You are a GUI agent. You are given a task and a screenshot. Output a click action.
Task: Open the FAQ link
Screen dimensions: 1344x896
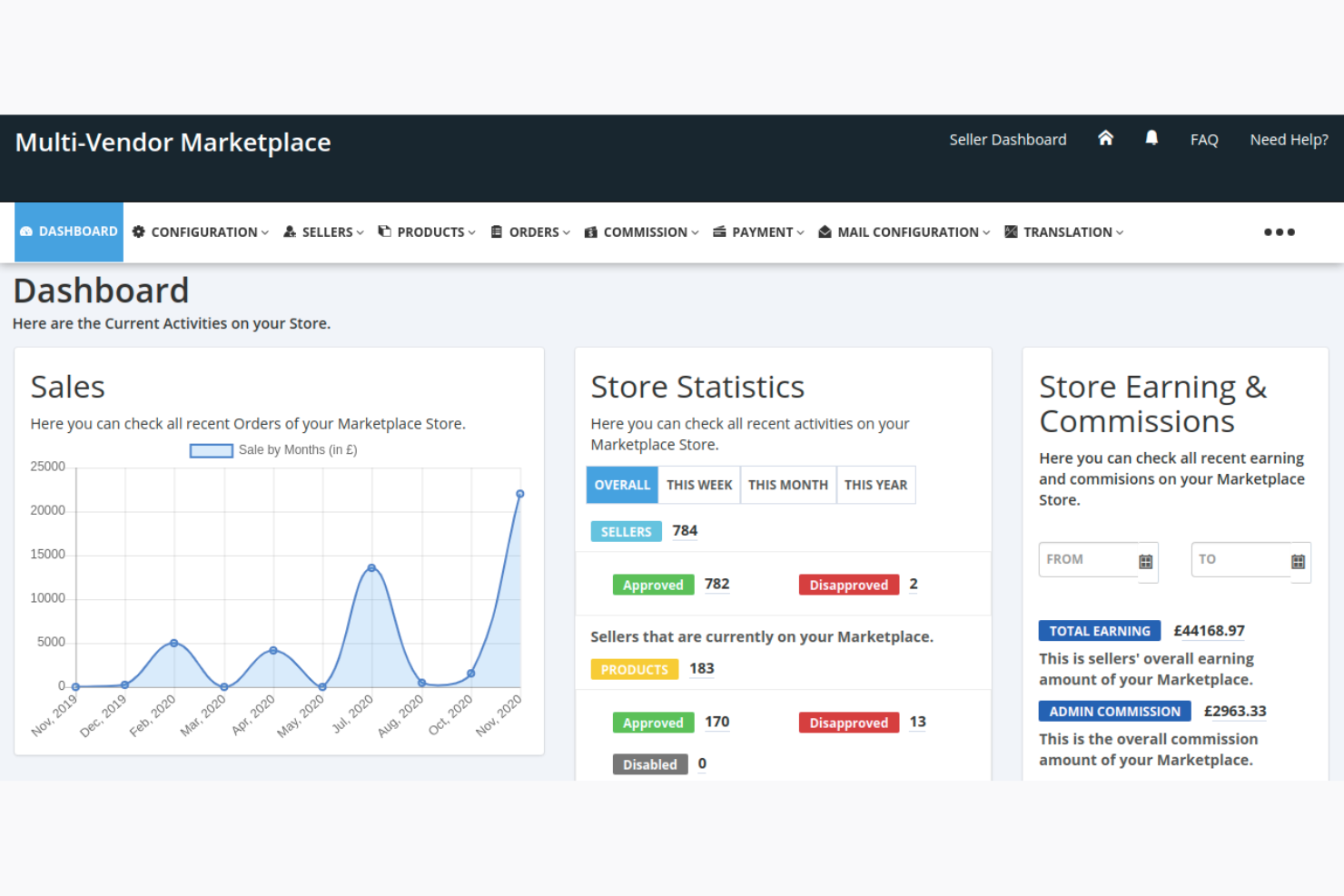click(1204, 139)
